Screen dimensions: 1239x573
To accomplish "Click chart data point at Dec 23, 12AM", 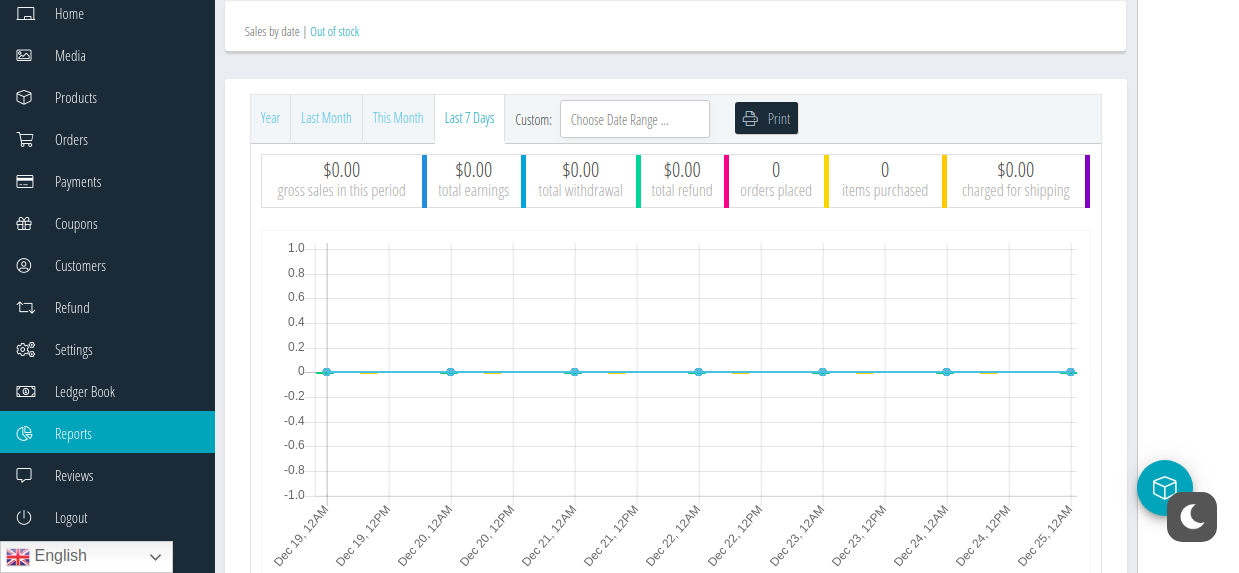I will 823,372.
